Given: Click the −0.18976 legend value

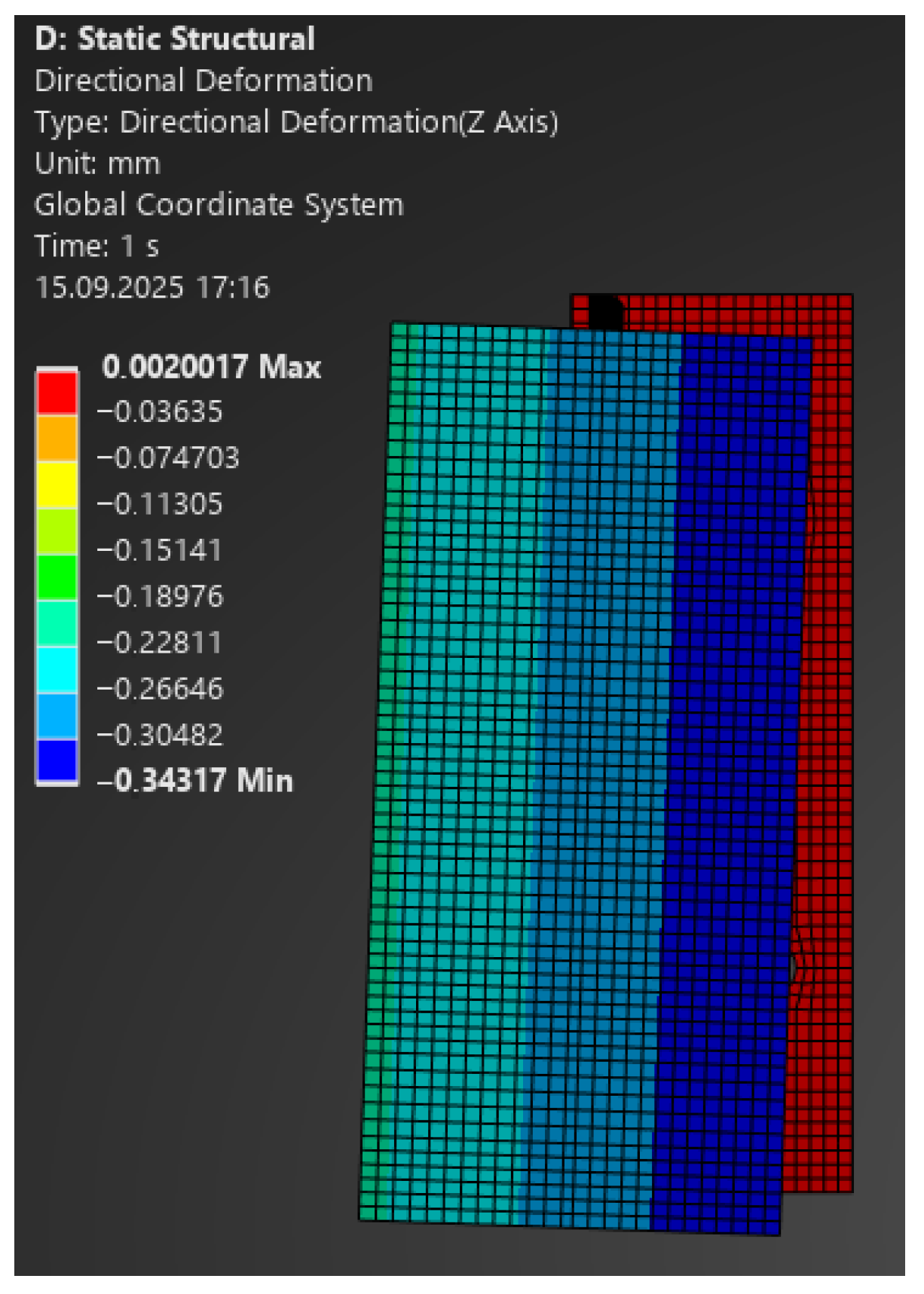Looking at the screenshot, I should tap(161, 596).
